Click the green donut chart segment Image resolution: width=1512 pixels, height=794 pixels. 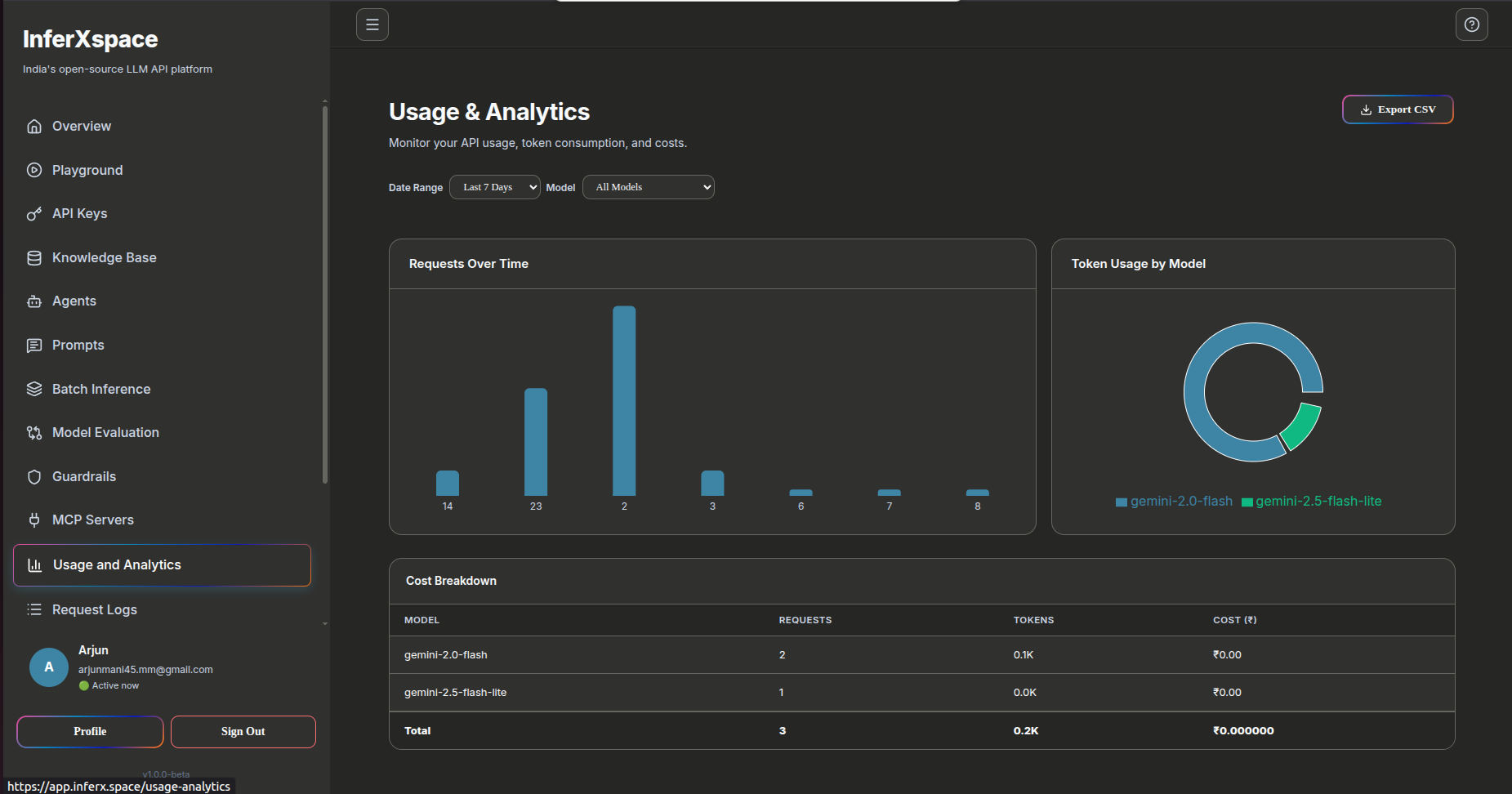1303,426
